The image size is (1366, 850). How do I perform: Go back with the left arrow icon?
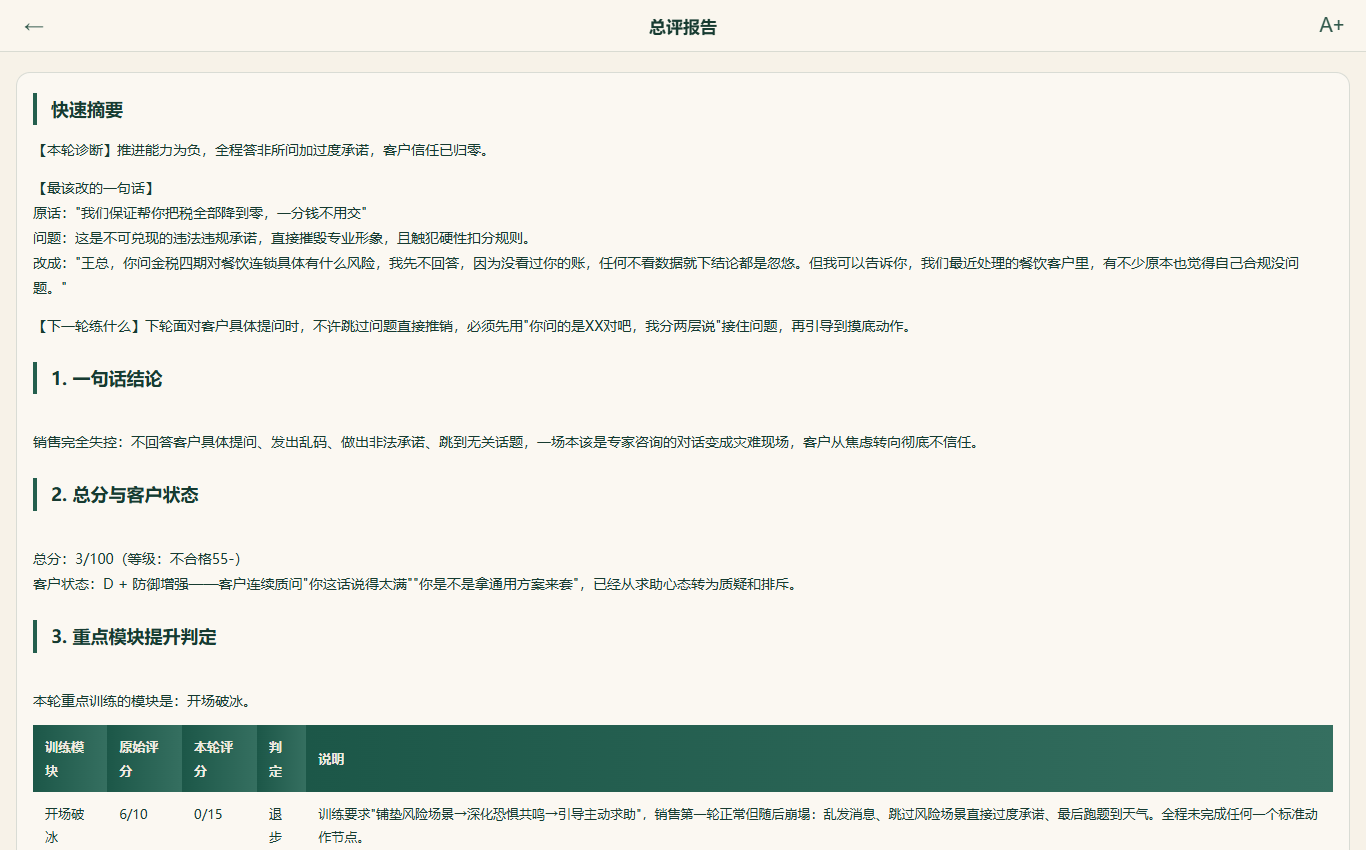tap(34, 26)
